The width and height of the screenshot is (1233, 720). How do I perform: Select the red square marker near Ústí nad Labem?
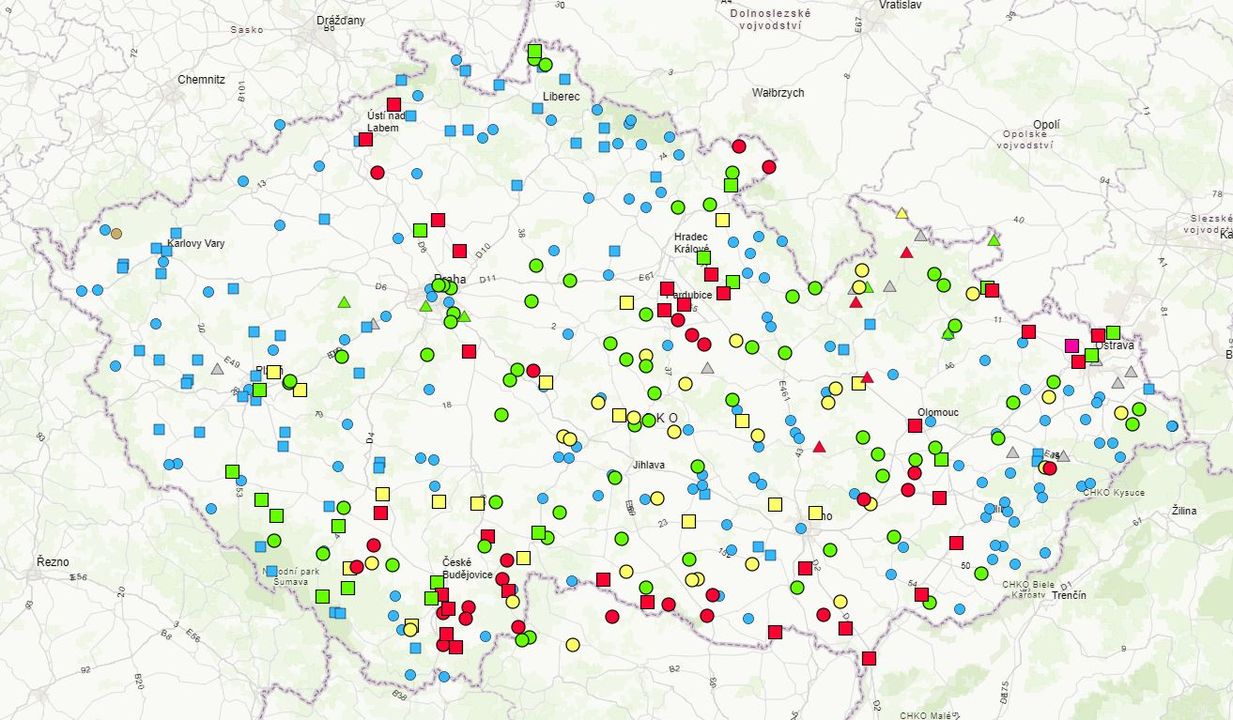click(393, 104)
